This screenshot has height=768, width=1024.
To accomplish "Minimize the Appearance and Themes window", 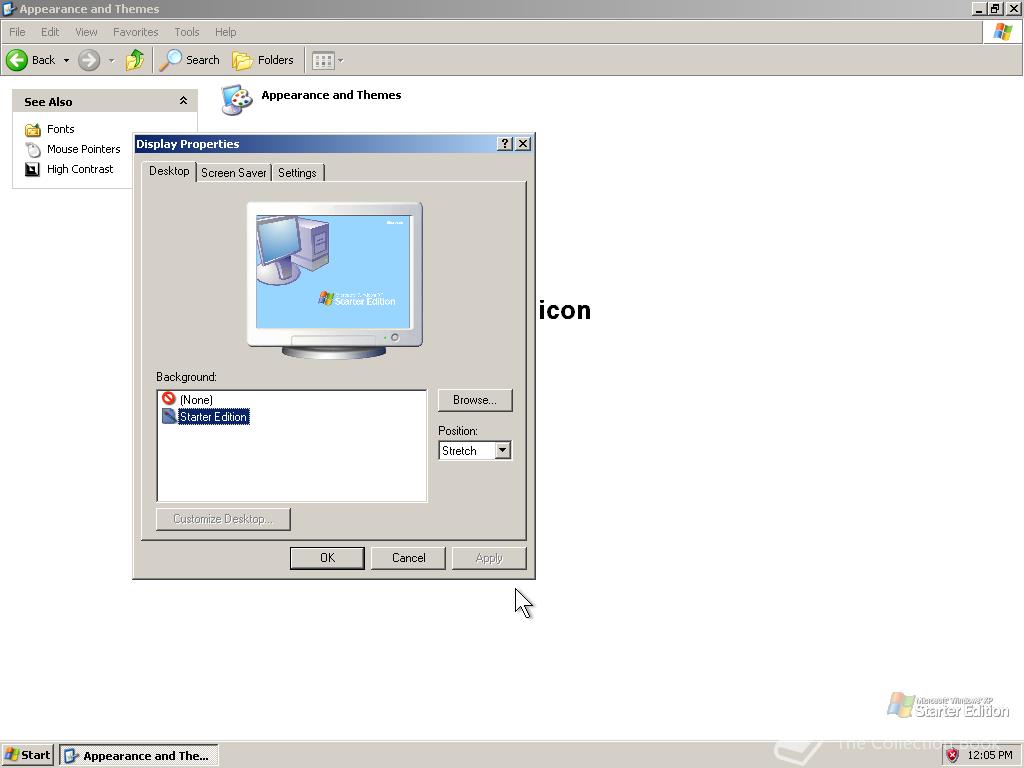I will pyautogui.click(x=979, y=8).
